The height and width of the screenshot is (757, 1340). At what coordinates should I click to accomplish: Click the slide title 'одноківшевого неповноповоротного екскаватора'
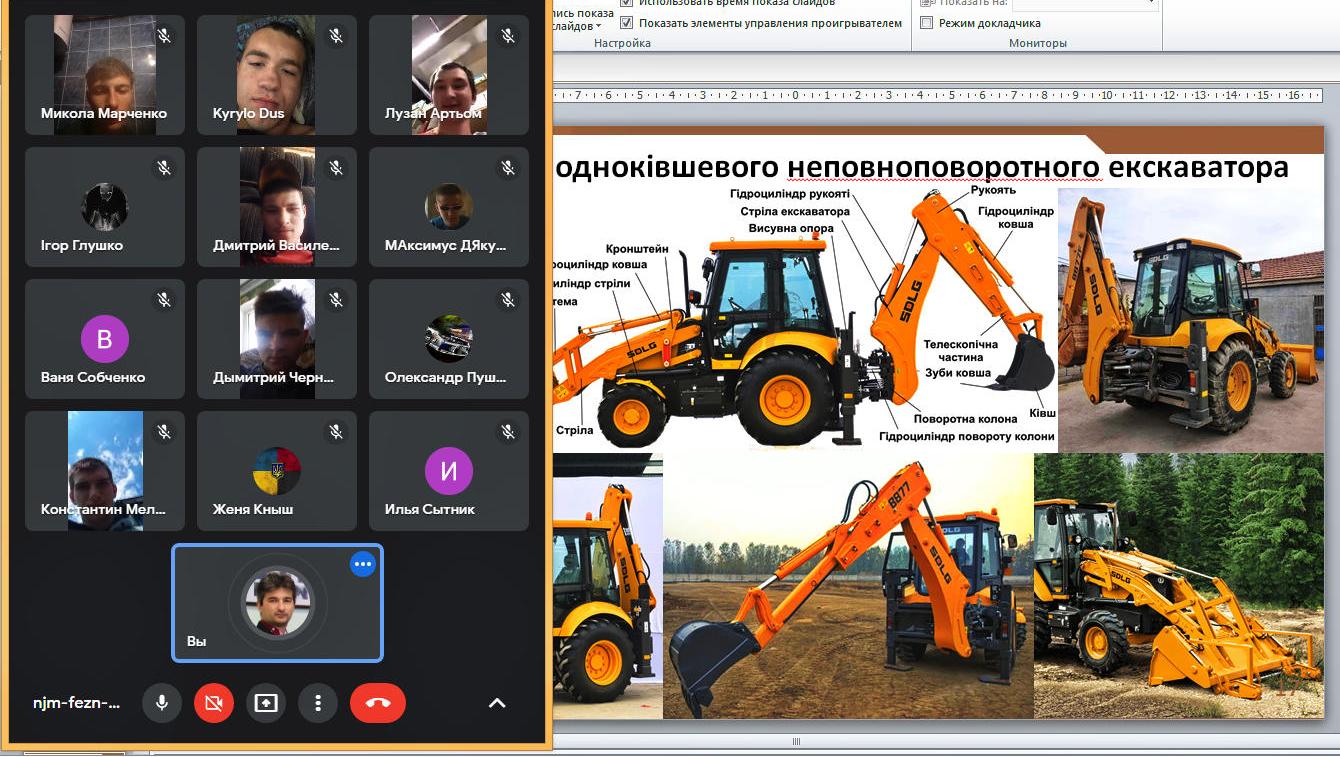click(922, 167)
